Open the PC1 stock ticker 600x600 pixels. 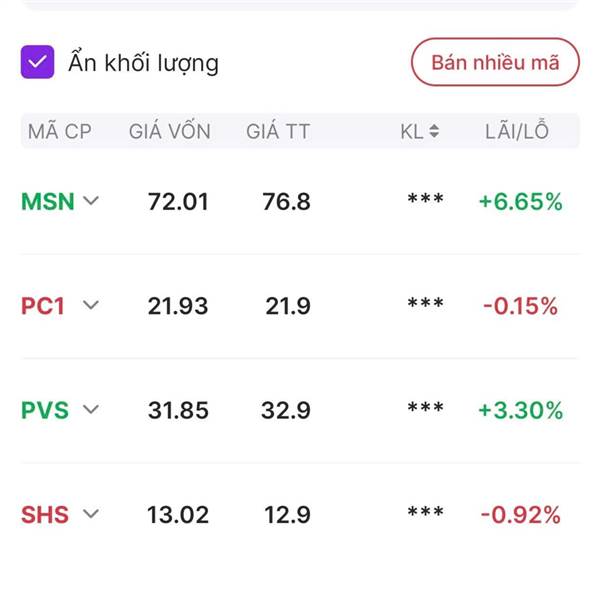[x=42, y=306]
